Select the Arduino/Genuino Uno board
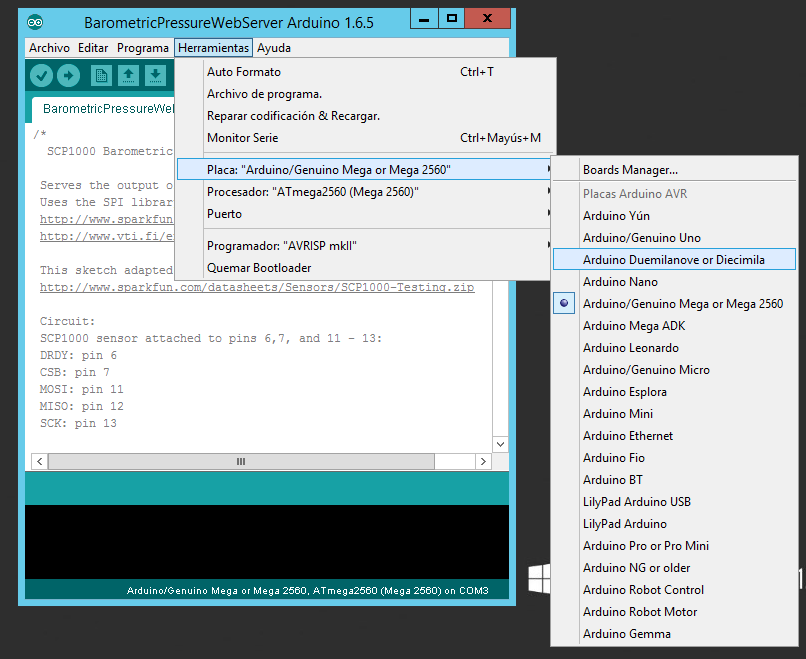Image resolution: width=806 pixels, height=659 pixels. tap(674, 238)
